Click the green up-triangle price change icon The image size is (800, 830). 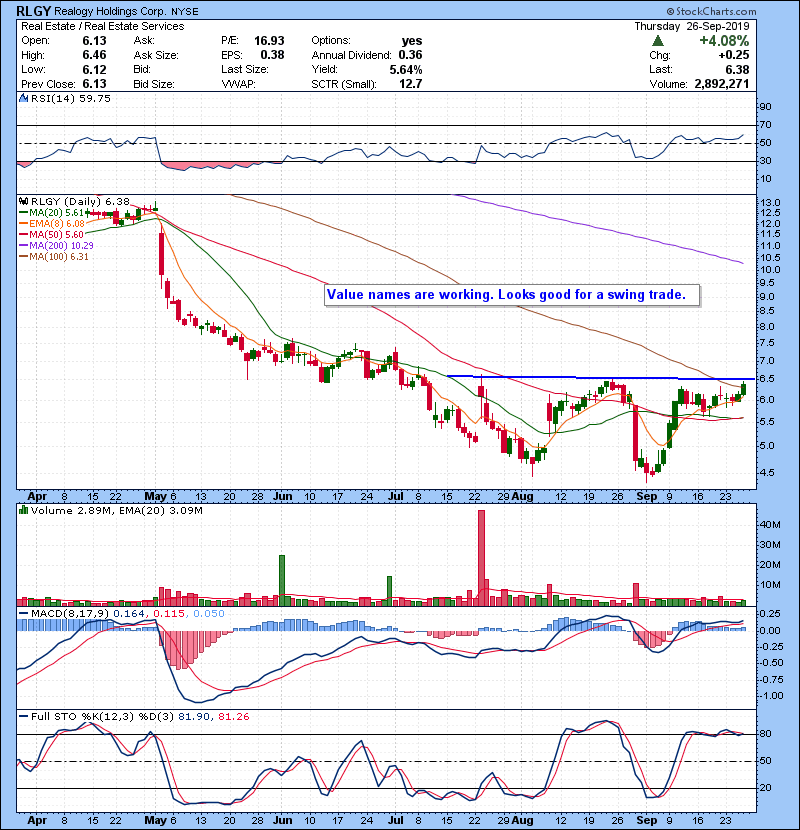click(x=658, y=41)
